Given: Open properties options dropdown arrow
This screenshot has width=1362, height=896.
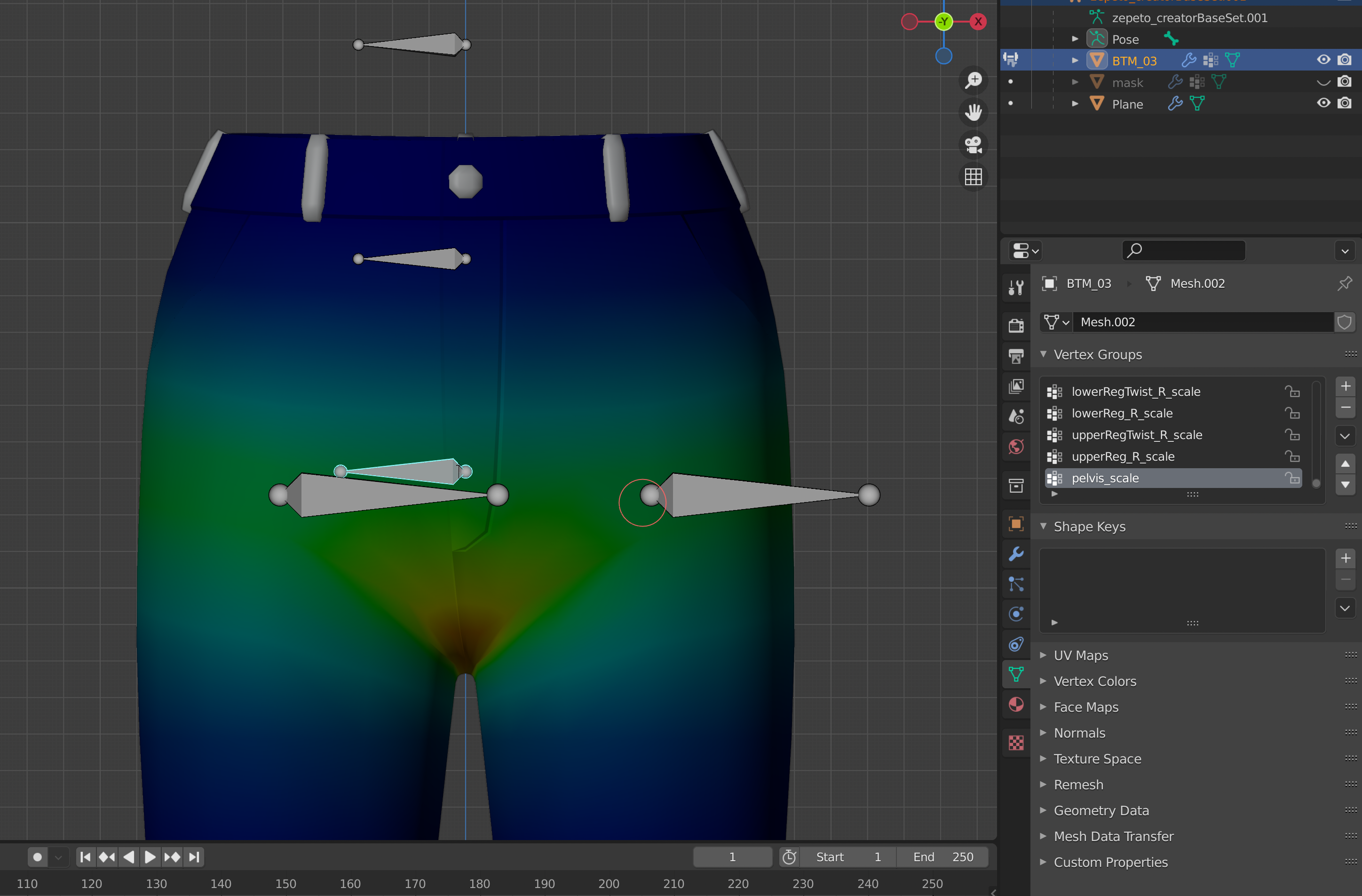Looking at the screenshot, I should 1345,251.
